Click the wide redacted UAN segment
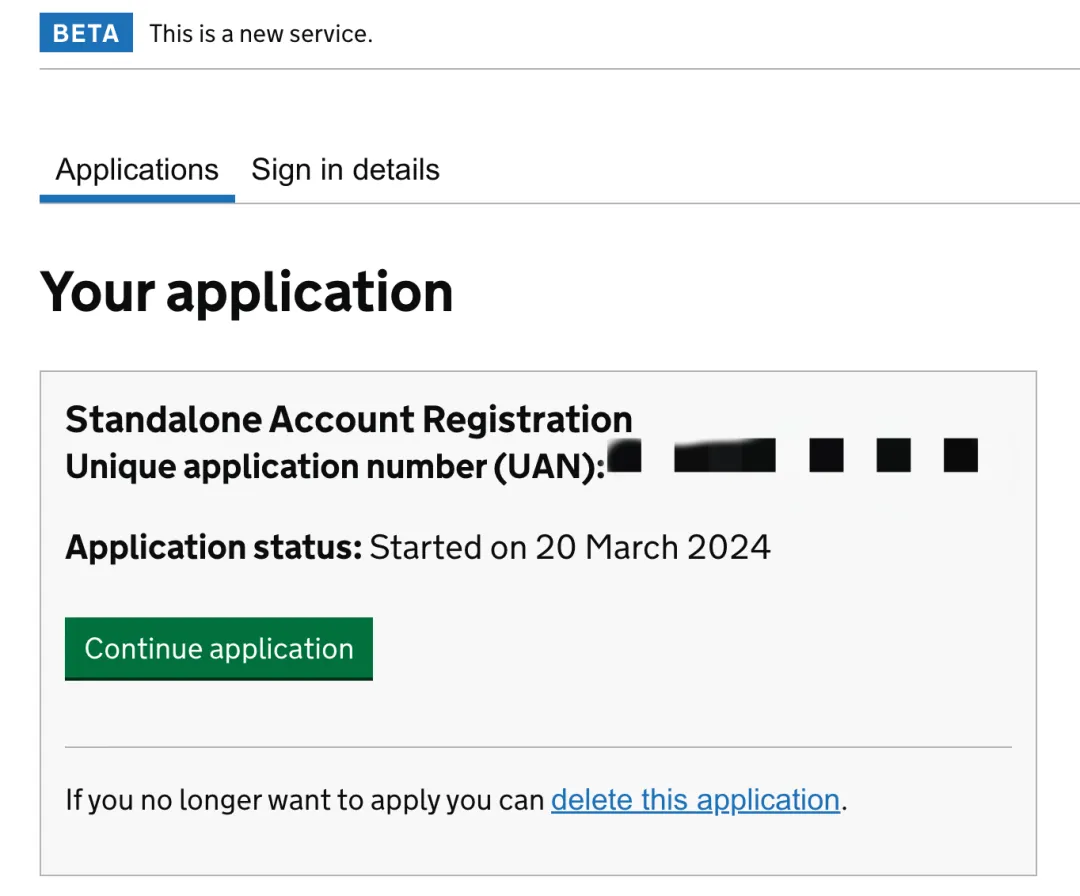The width and height of the screenshot is (1080, 896). 725,456
